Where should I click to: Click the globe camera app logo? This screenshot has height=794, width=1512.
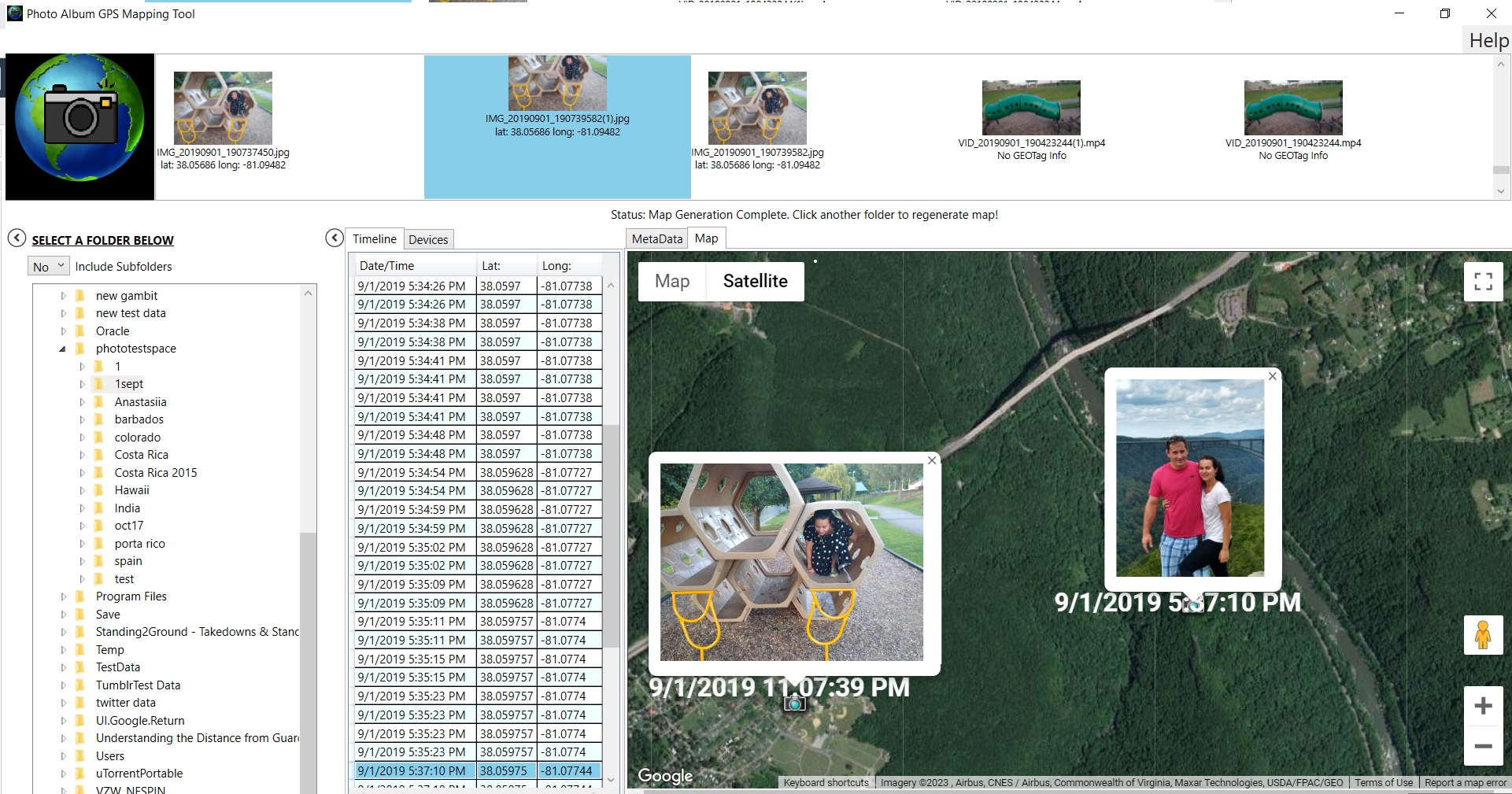[x=79, y=126]
